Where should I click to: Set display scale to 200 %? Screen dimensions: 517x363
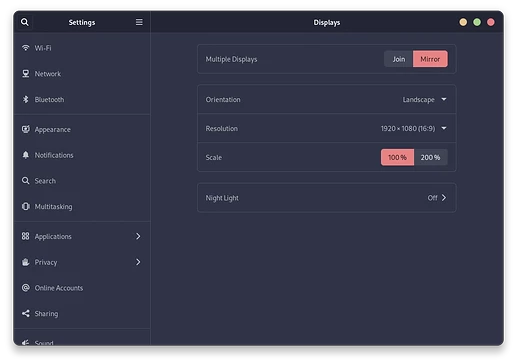click(x=430, y=157)
